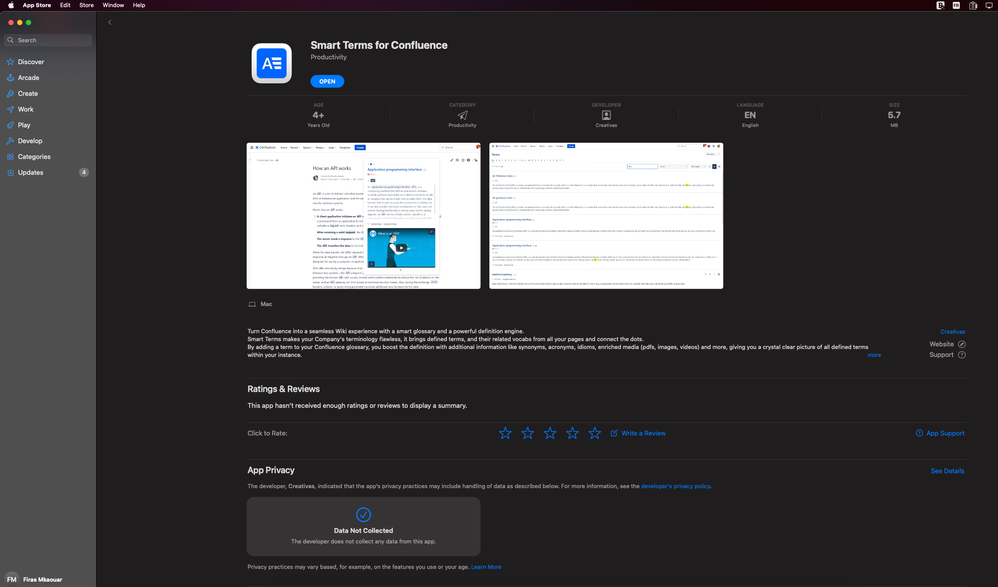Click the Updates badge showing 4
Screen dimensions: 998x587
point(83,173)
